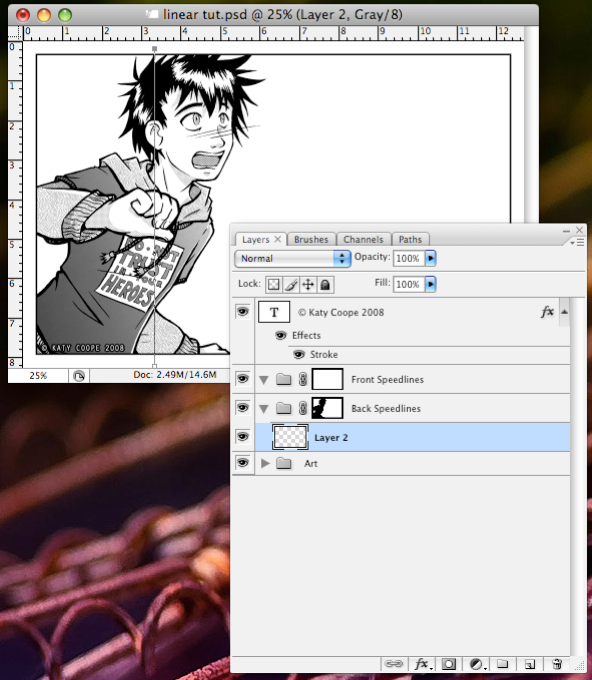Click Back Speedlines mask link icon
Image resolution: width=592 pixels, height=680 pixels.
coord(303,408)
